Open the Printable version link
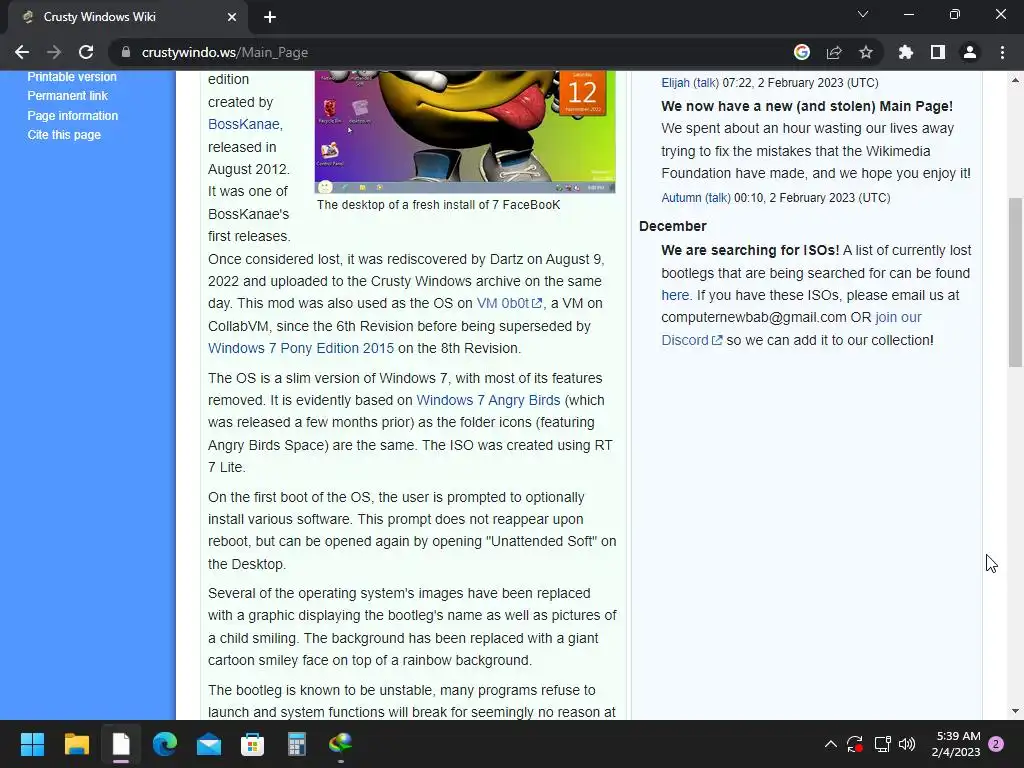The width and height of the screenshot is (1024, 768). click(72, 76)
